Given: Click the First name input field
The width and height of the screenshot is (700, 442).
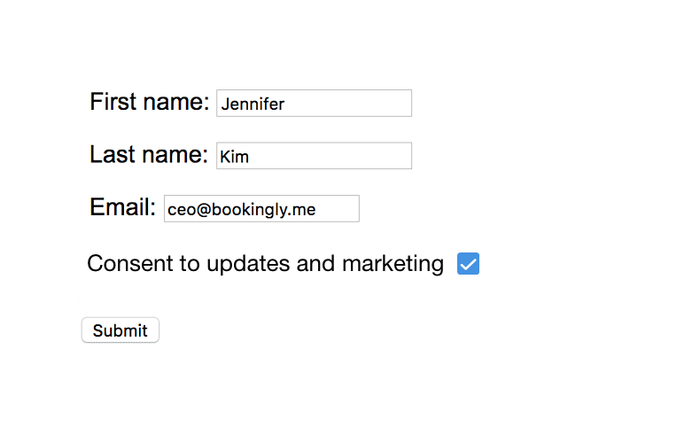Looking at the screenshot, I should [314, 103].
